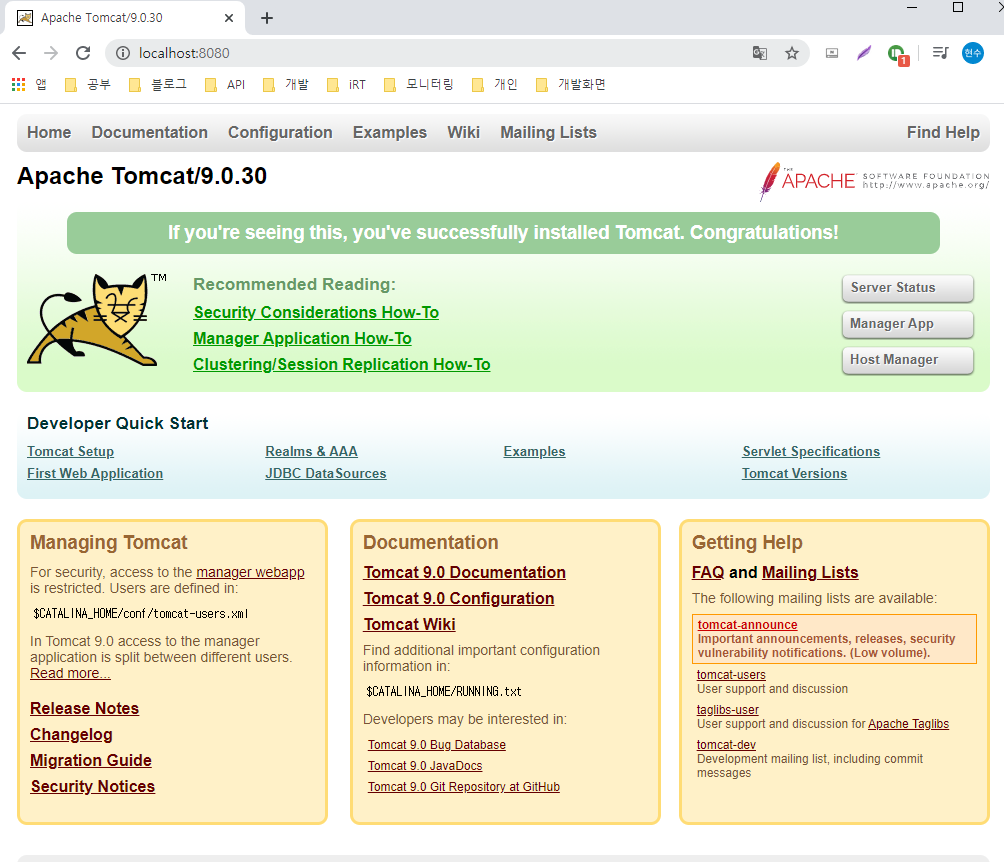The width and height of the screenshot is (1004, 862).
Task: Open the Realms & AAA link
Action: pos(311,451)
